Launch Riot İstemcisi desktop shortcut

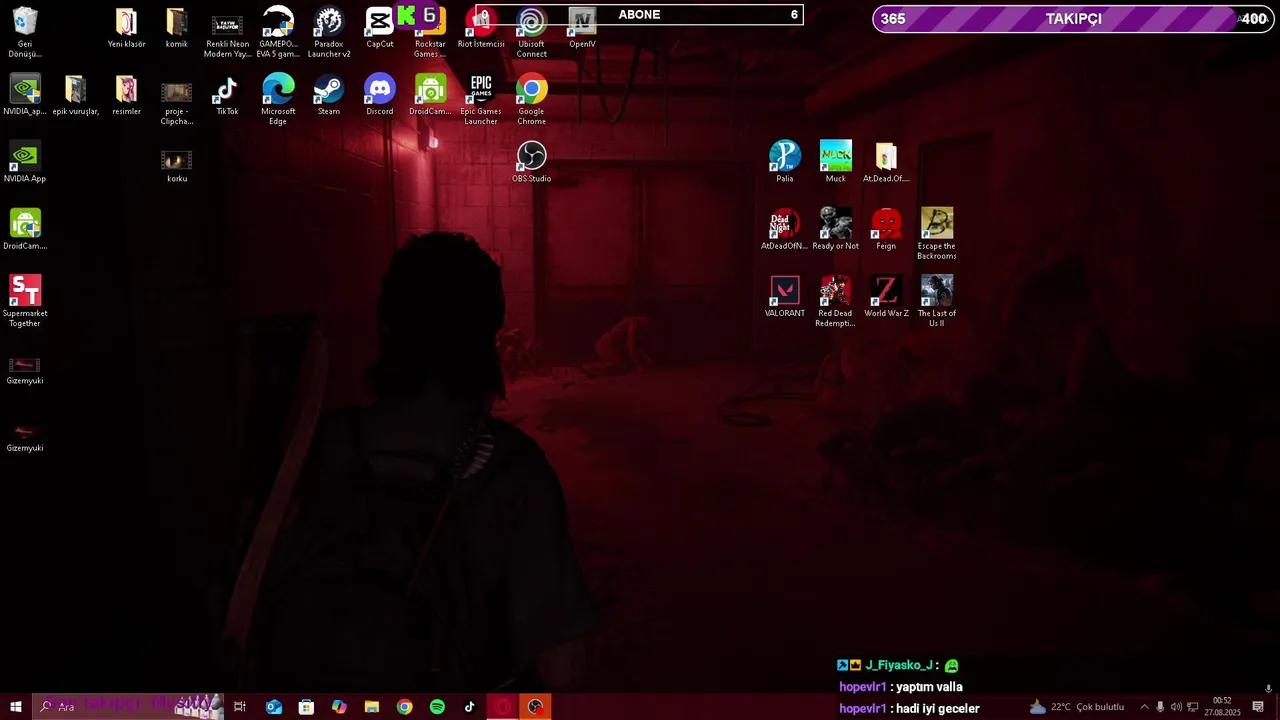point(481,27)
